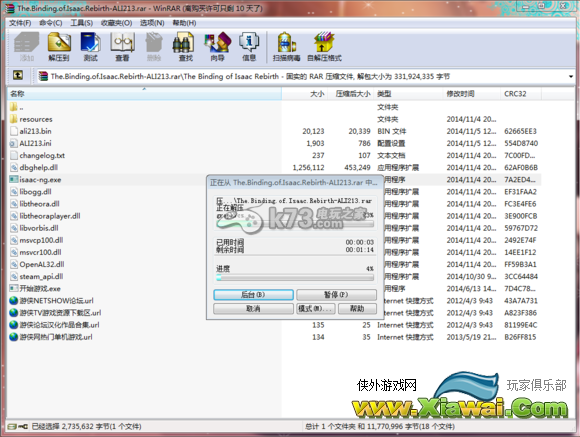Viewport: 580px width, 437px height.
Task: Click the RAR archive icon in the address bar
Action: pyautogui.click(x=43, y=76)
